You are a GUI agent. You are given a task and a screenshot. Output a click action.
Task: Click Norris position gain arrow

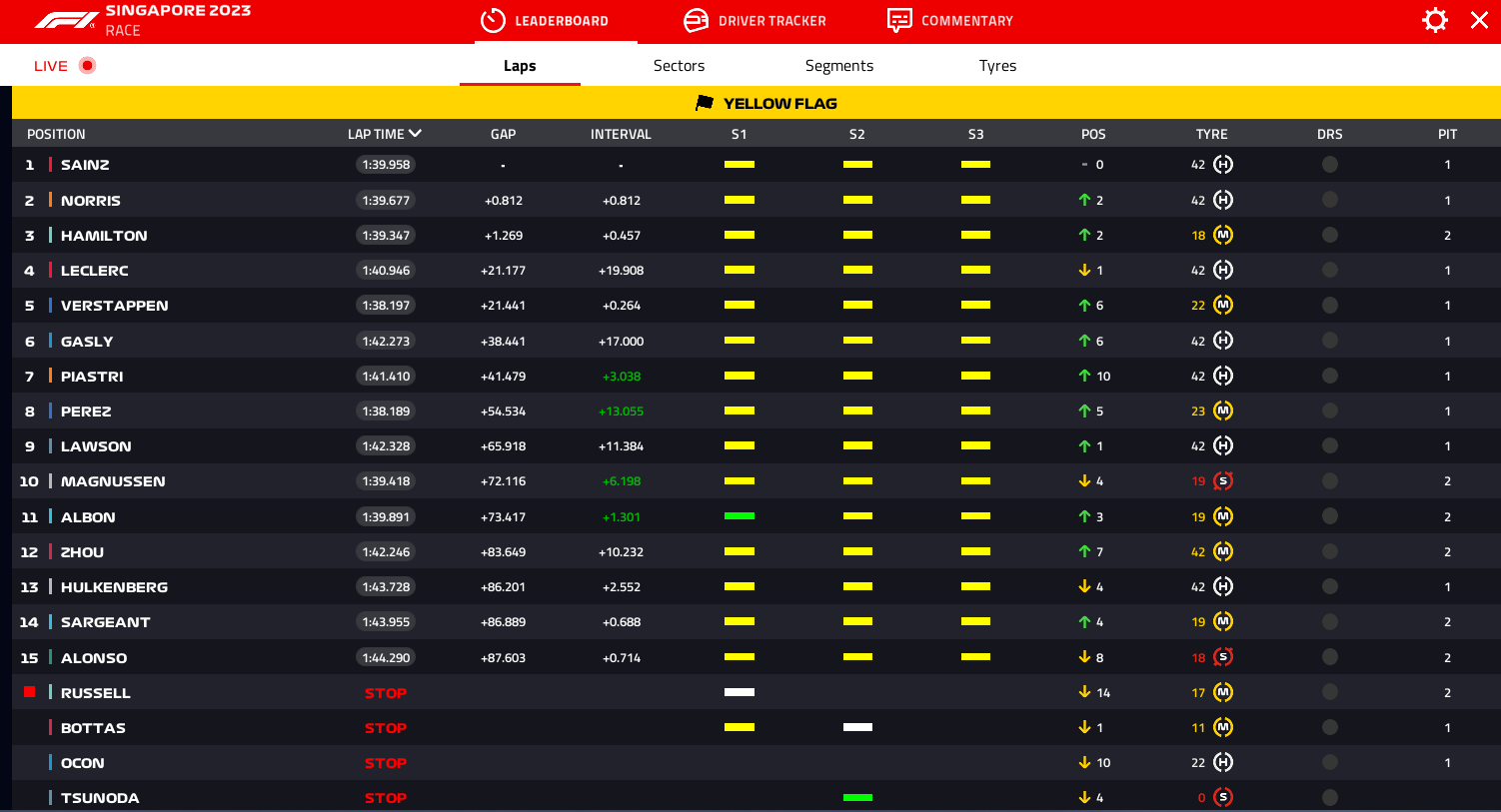coord(1084,200)
